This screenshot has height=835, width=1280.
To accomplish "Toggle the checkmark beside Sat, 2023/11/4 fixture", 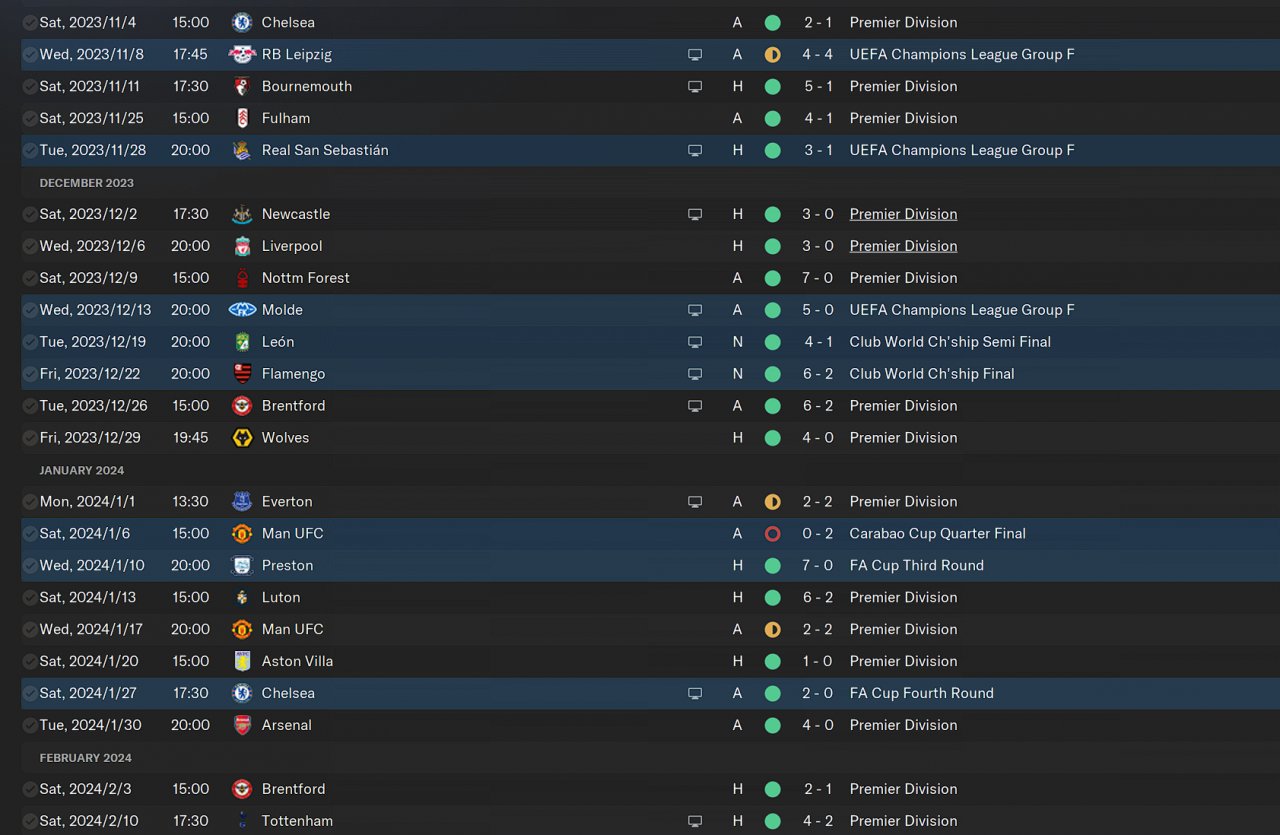I will pyautogui.click(x=30, y=22).
